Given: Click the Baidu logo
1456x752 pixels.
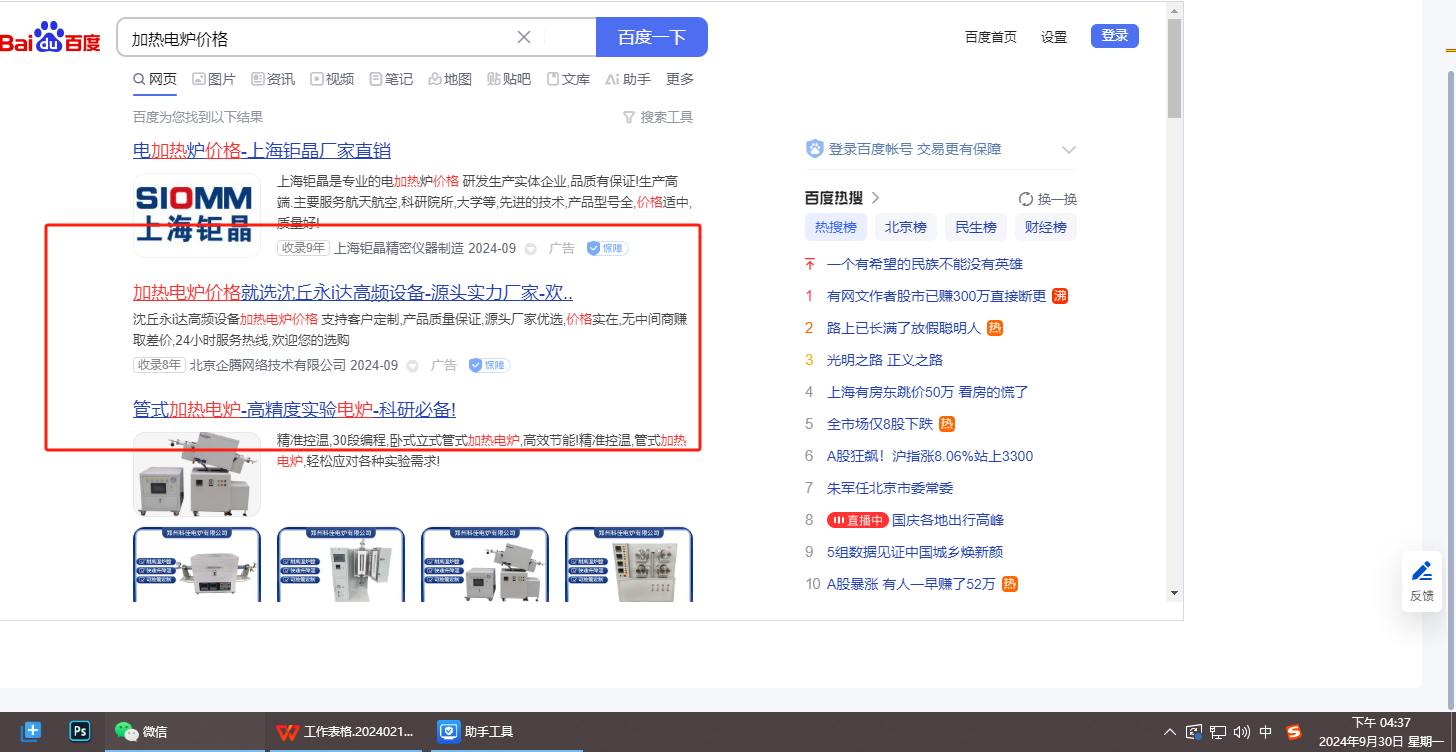Looking at the screenshot, I should point(50,38).
